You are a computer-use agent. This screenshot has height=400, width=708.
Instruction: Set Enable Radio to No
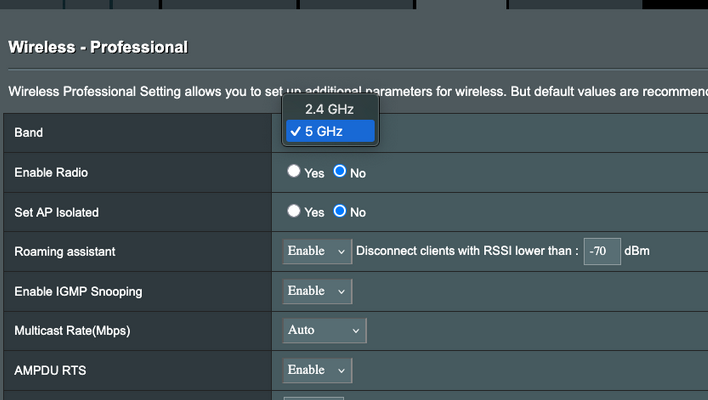pyautogui.click(x=340, y=172)
